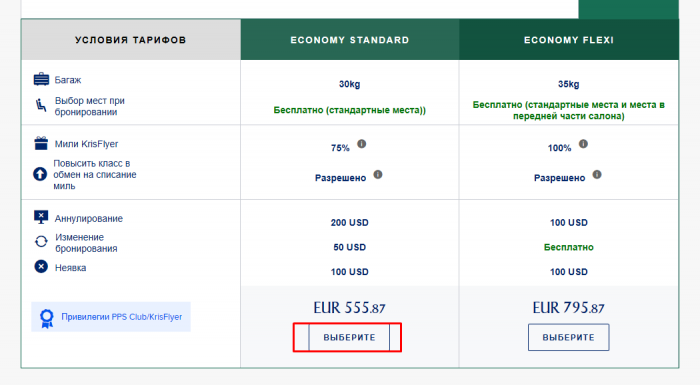
Task: Select the Economy Standard fare column header
Action: pyautogui.click(x=350, y=40)
